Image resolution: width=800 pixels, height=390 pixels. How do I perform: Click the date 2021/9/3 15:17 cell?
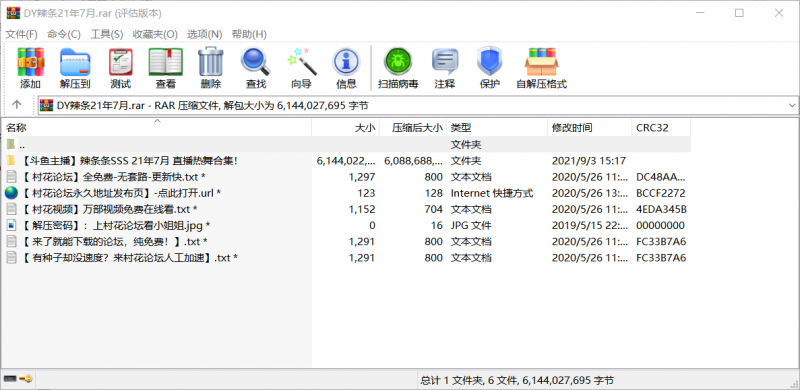(589, 161)
